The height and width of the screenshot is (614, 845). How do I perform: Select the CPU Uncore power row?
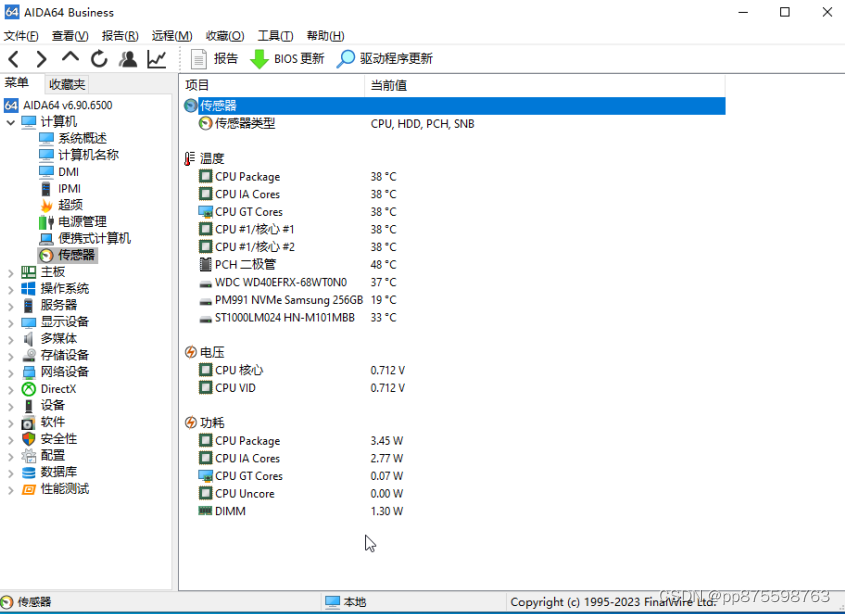(455, 494)
